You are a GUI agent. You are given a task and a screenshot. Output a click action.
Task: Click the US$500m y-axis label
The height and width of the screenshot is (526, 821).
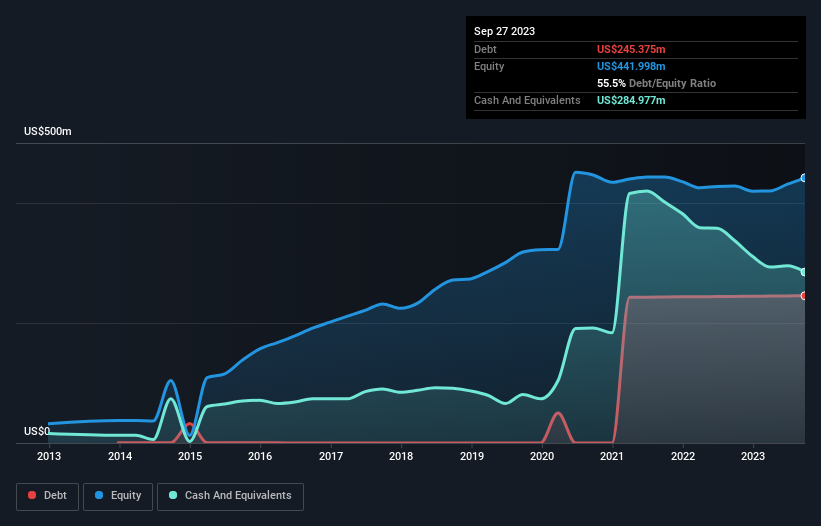pos(48,131)
